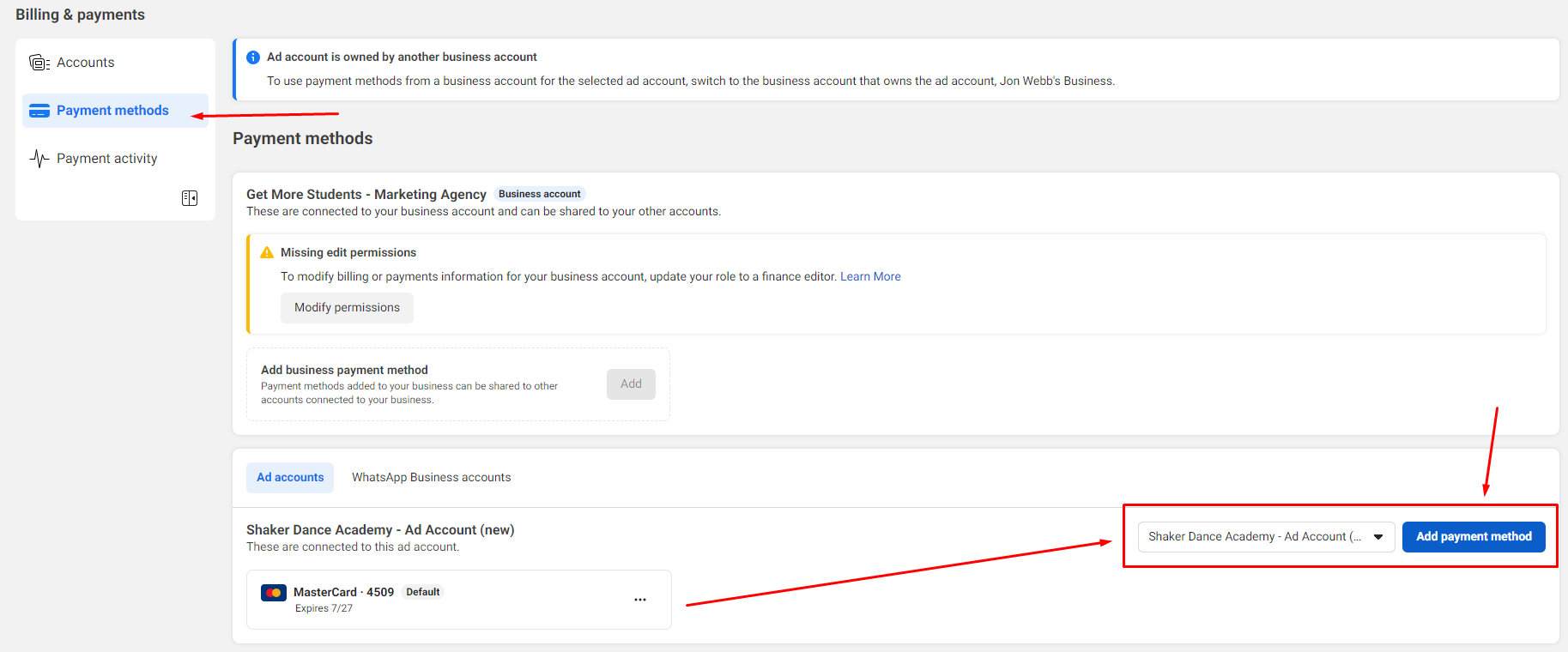Collapse the sidebar panel icon
Screen dimensions: 1568x652
(190, 198)
